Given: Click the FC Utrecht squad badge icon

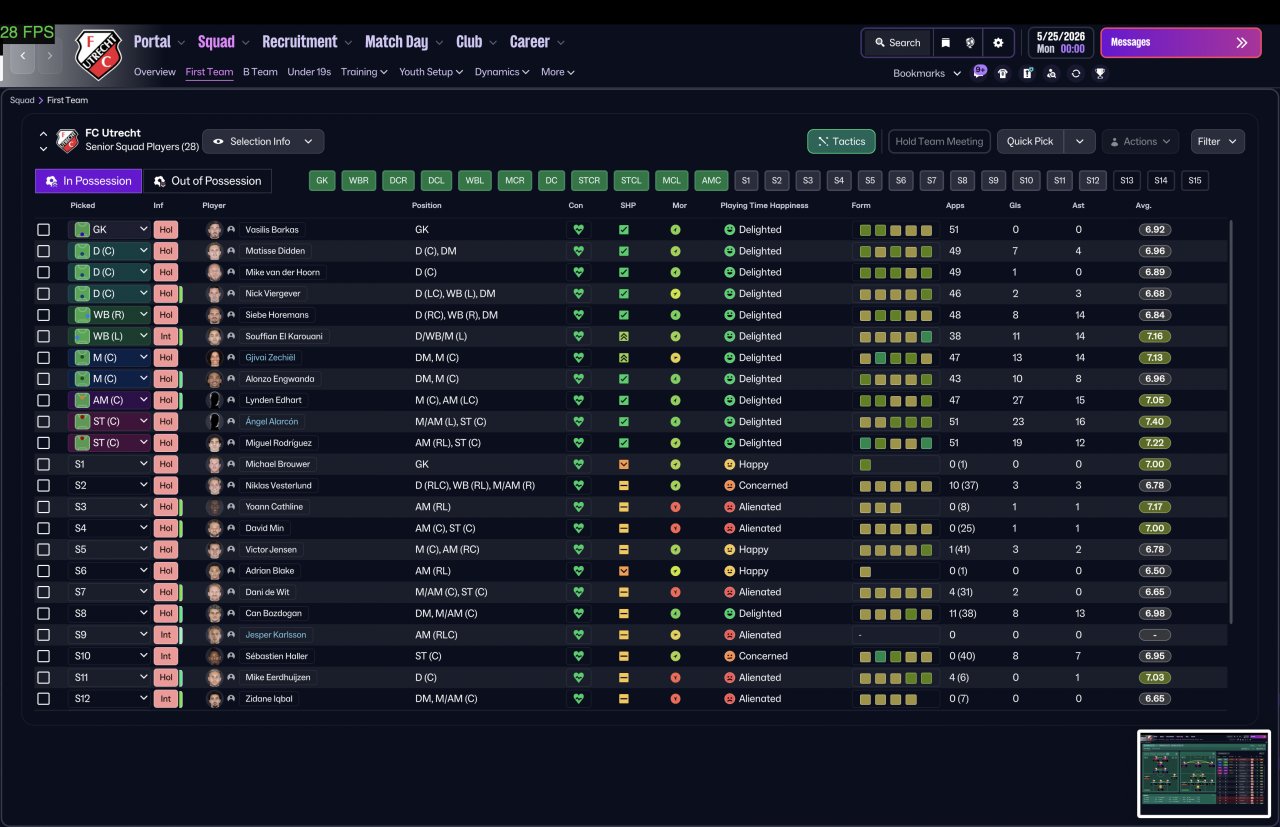Looking at the screenshot, I should [67, 140].
